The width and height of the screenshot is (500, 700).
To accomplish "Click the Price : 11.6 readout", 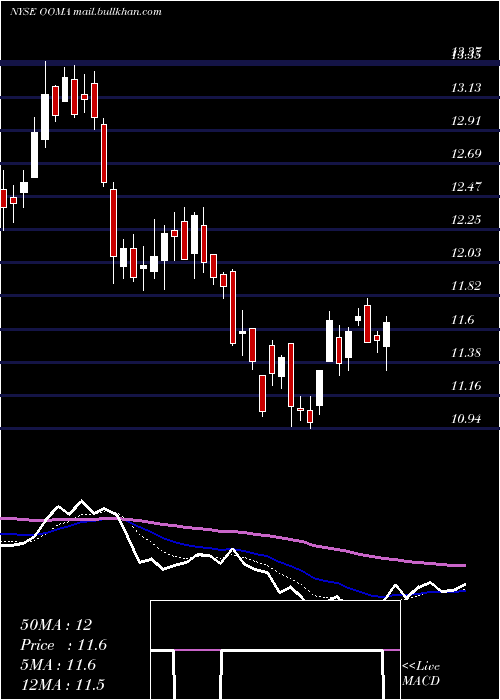I will click(63, 645).
